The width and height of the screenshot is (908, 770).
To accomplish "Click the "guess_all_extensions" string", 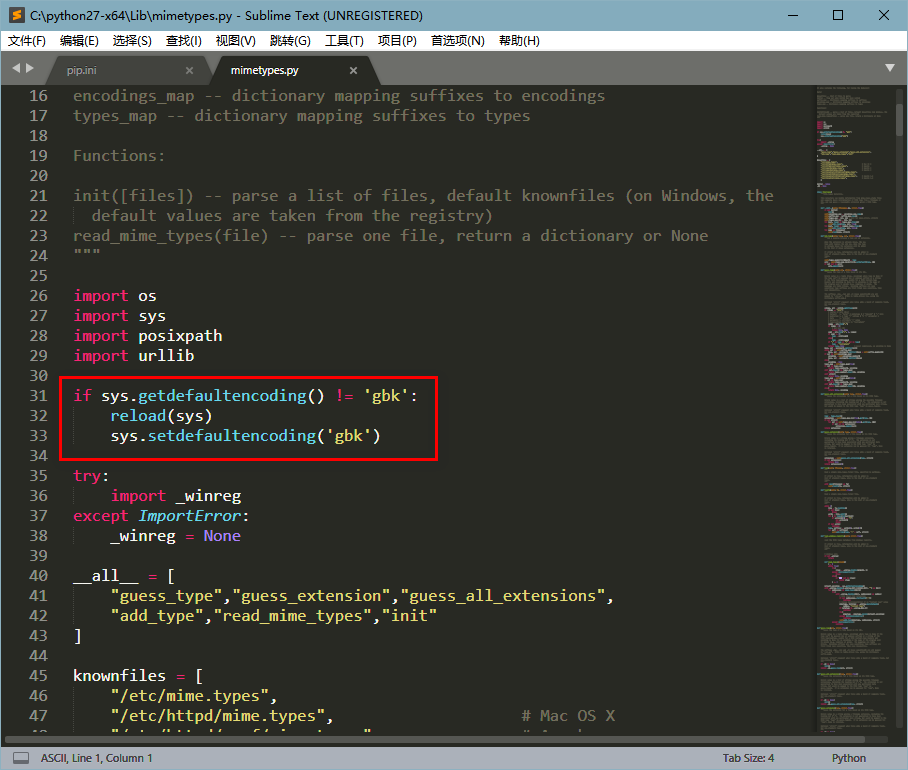I will pyautogui.click(x=503, y=596).
